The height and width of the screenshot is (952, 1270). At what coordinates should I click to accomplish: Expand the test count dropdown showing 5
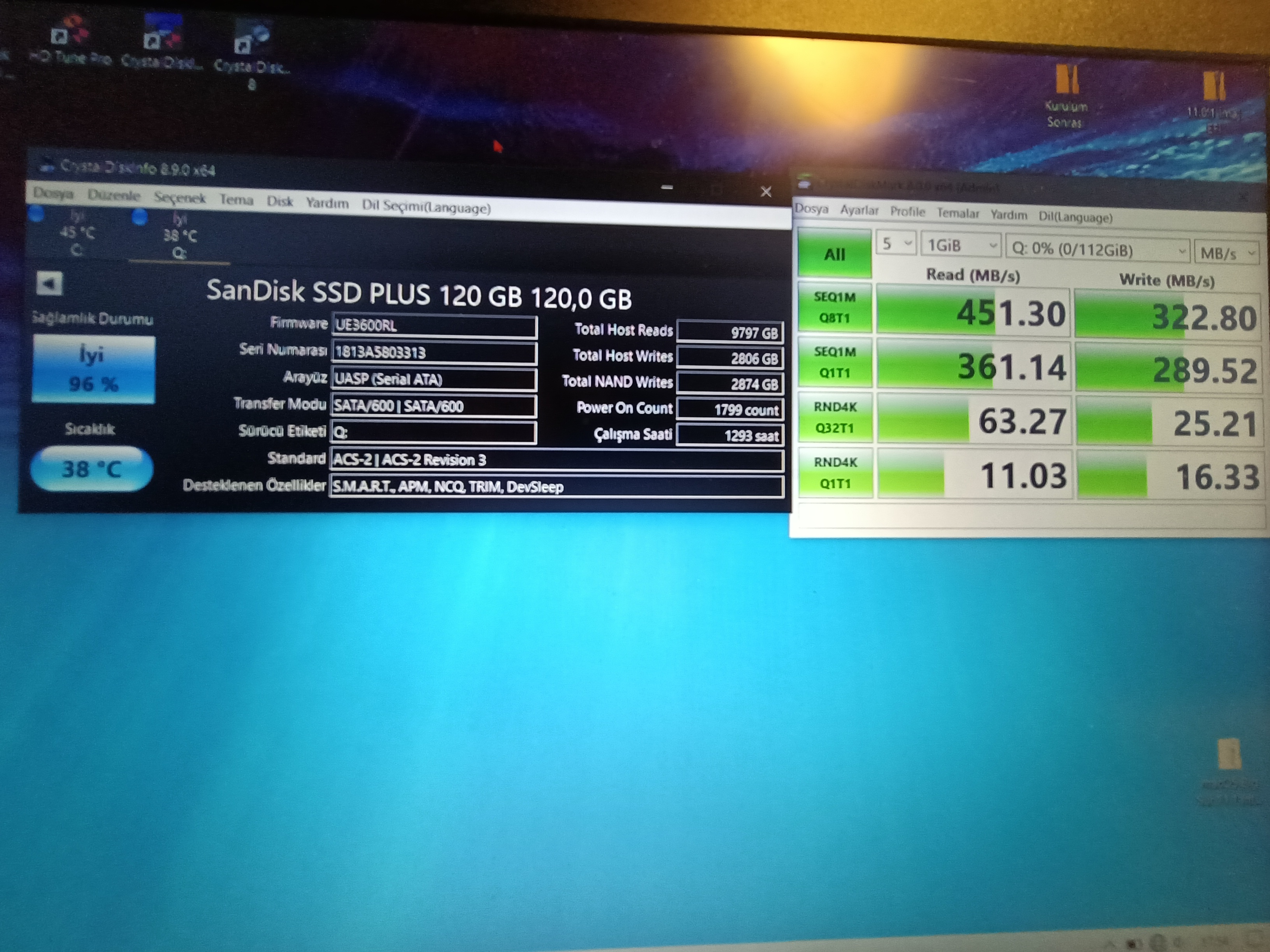896,243
